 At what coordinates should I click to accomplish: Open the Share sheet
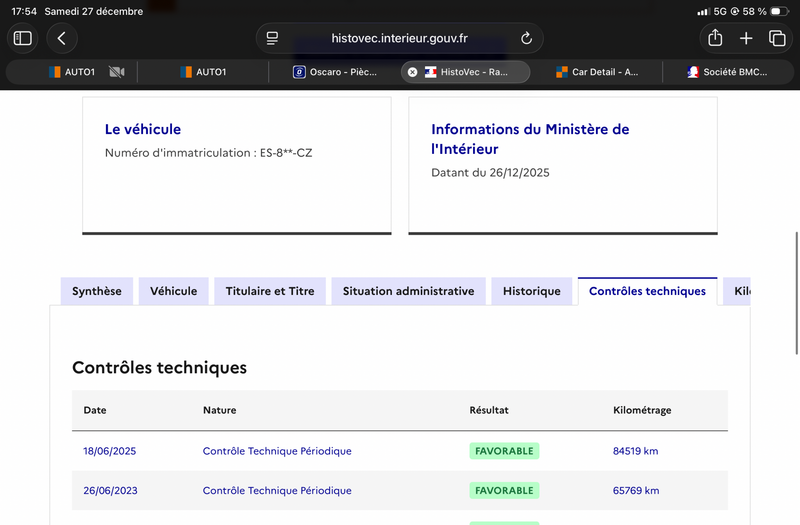715,38
